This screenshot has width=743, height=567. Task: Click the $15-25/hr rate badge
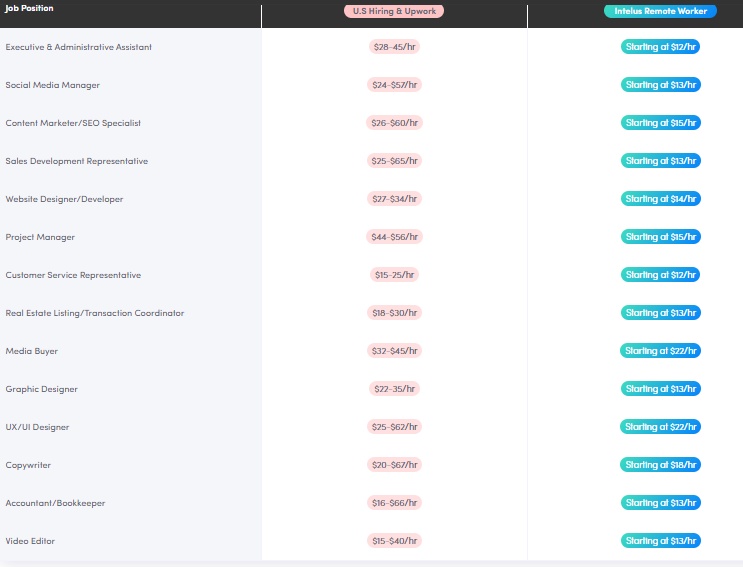pyautogui.click(x=394, y=275)
